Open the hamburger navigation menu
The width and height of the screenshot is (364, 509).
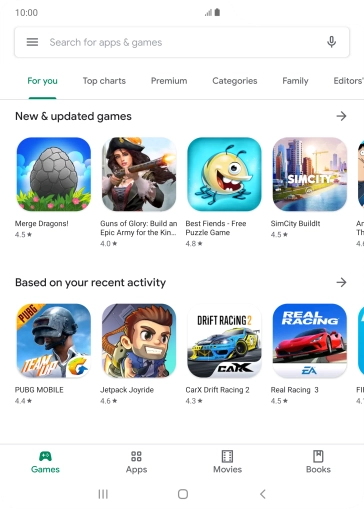tap(32, 42)
